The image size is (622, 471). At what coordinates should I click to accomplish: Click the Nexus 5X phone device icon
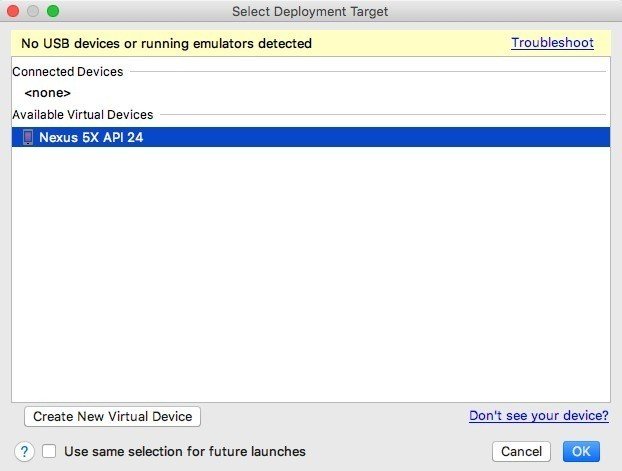click(x=27, y=138)
